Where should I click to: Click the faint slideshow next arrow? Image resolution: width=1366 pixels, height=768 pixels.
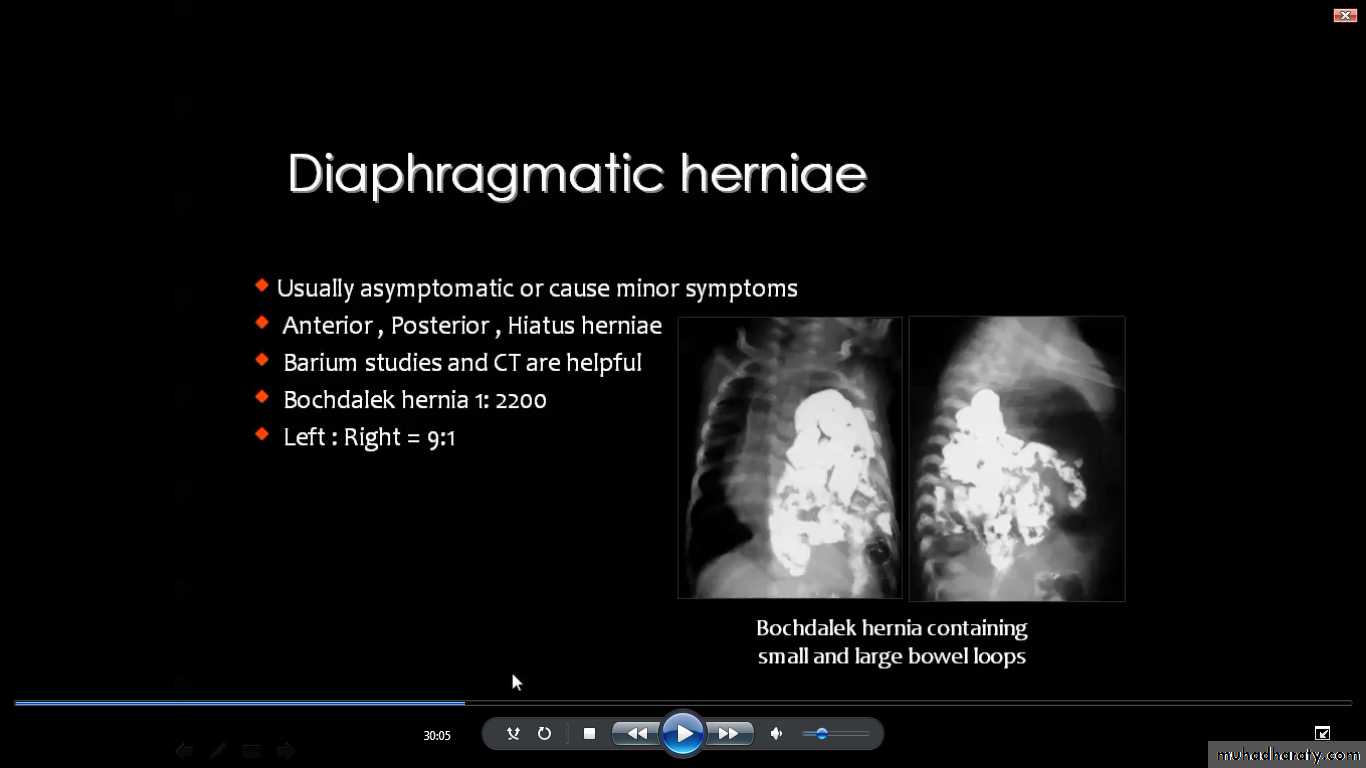[285, 750]
